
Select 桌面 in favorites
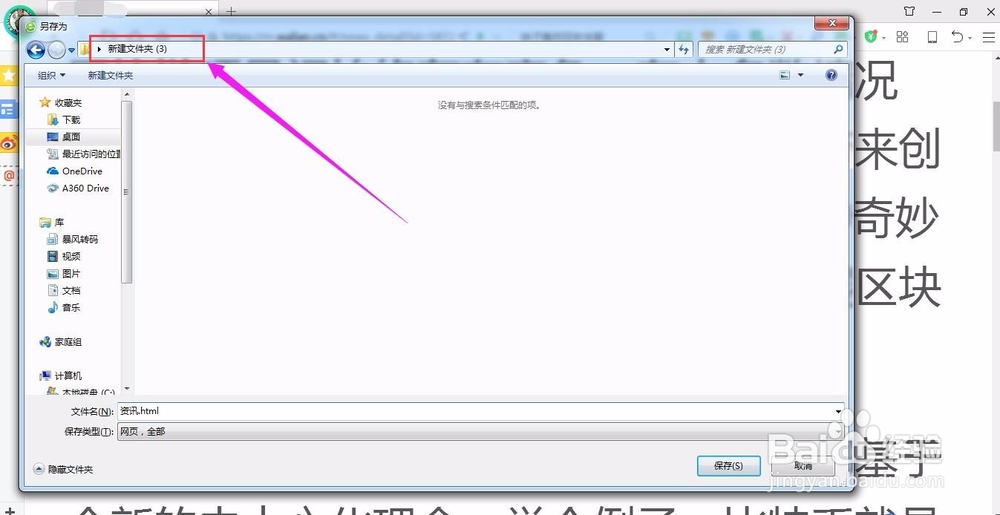point(64,137)
